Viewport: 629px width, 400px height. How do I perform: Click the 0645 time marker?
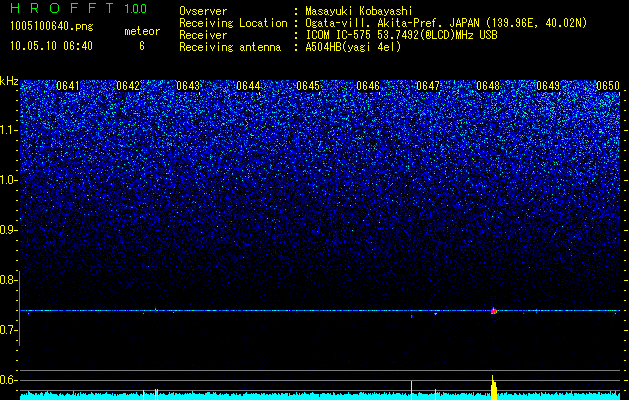[x=308, y=86]
